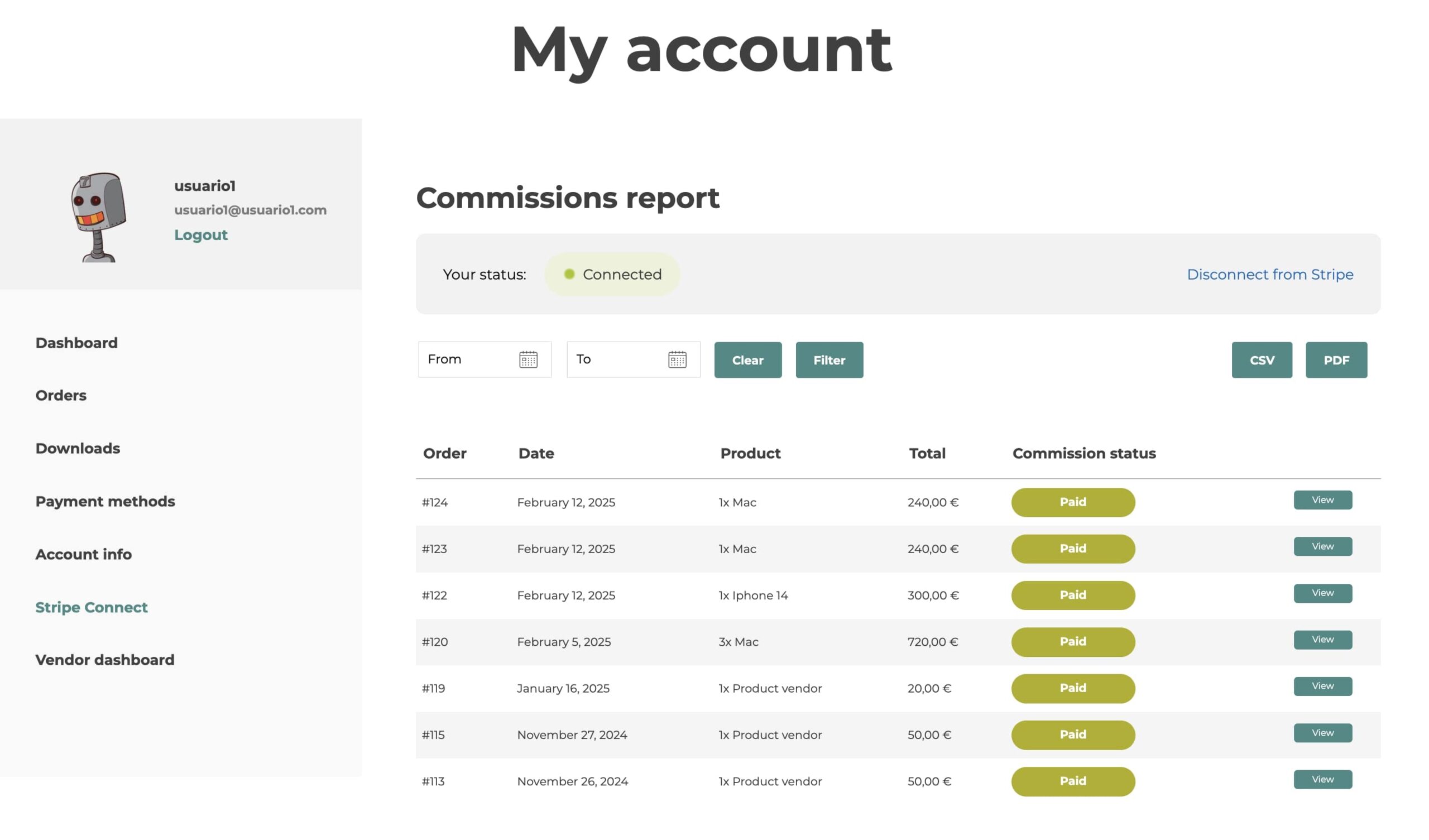View order #123 details
Image resolution: width=1429 pixels, height=840 pixels.
pyautogui.click(x=1323, y=547)
